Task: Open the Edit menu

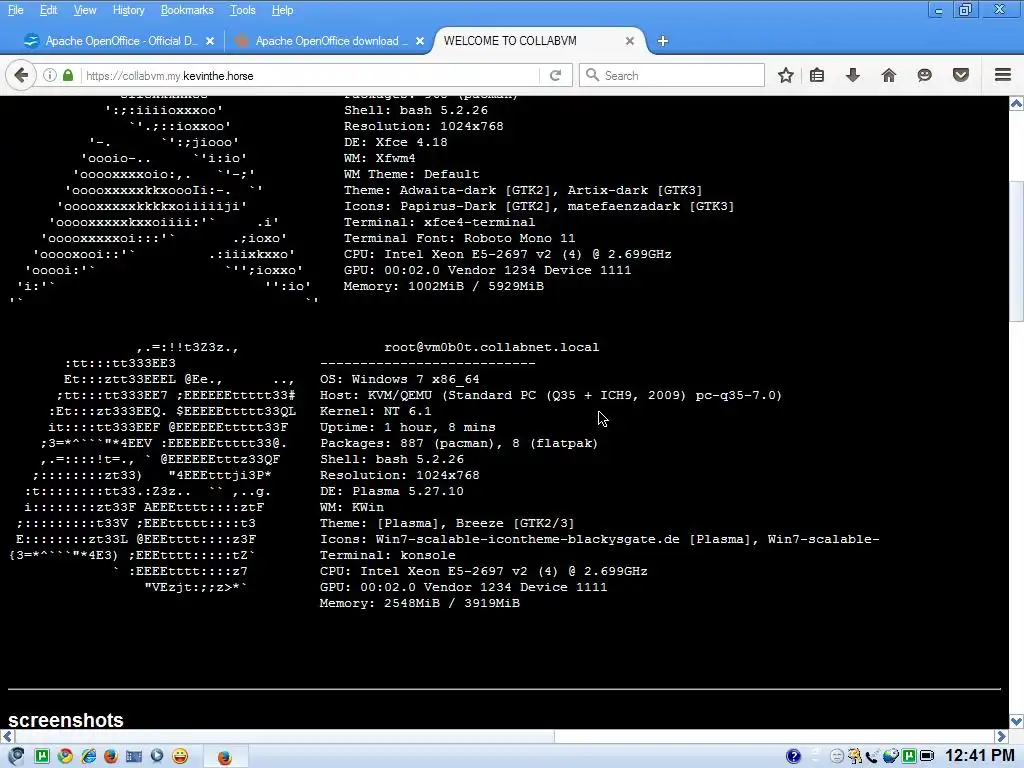Action: pyautogui.click(x=48, y=10)
